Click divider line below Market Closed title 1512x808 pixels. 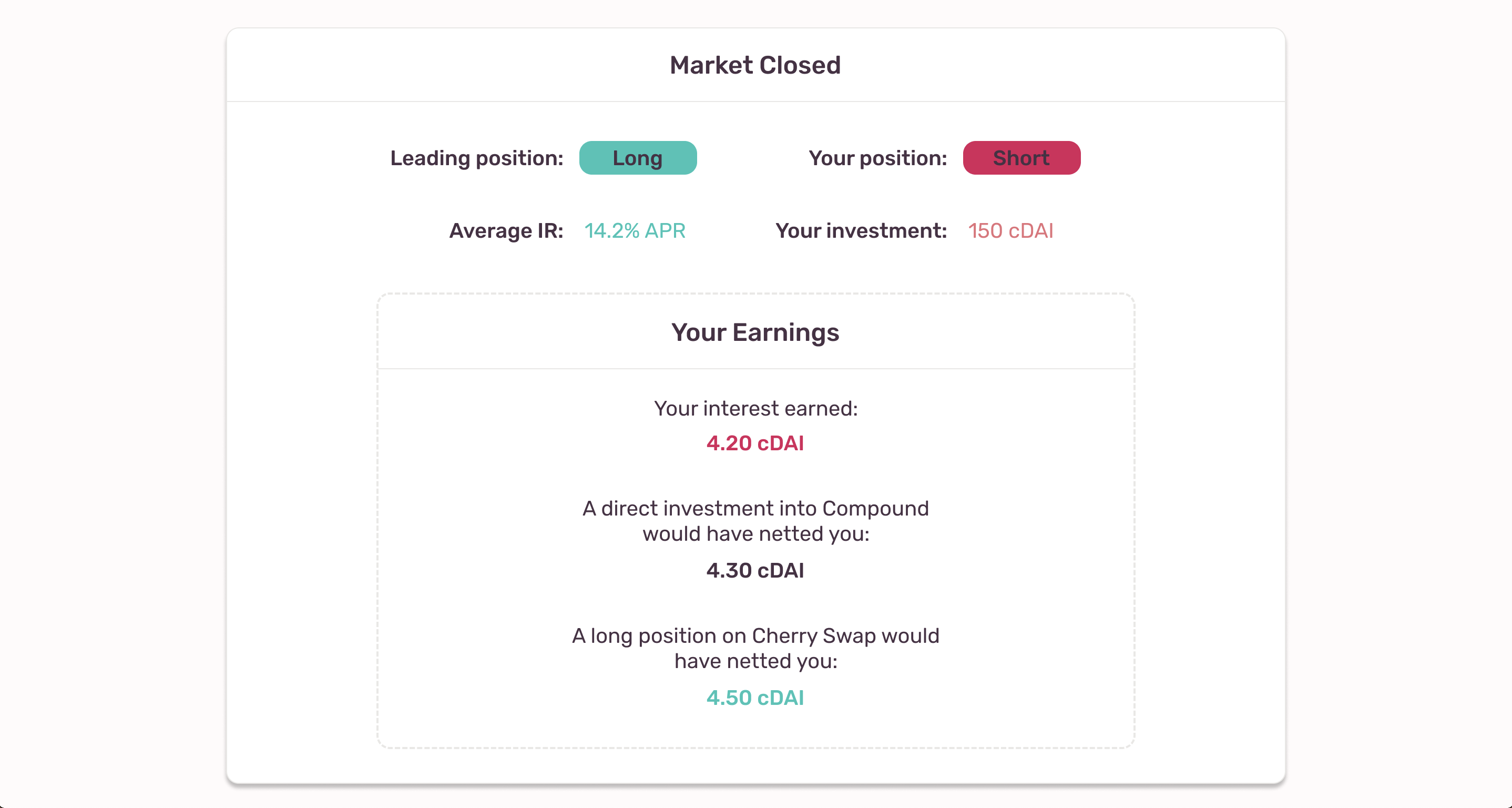pyautogui.click(x=755, y=102)
